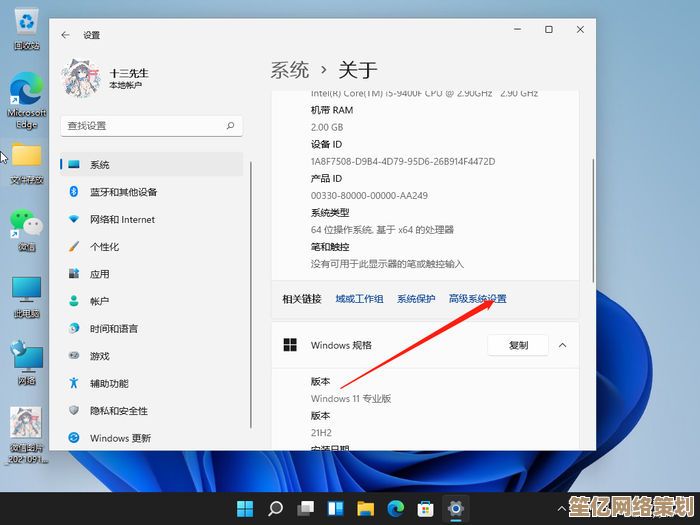Open 高级系统设置 link
Image resolution: width=700 pixels, height=525 pixels.
tap(477, 299)
